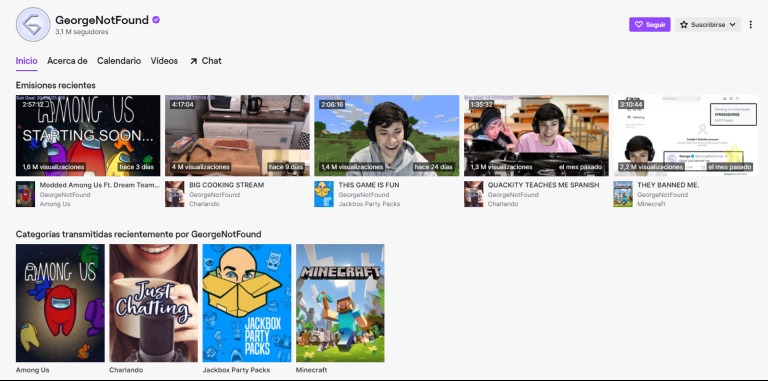Viewport: 768px width, 381px height.
Task: Open the Suscribirse dropdown
Action: click(708, 24)
